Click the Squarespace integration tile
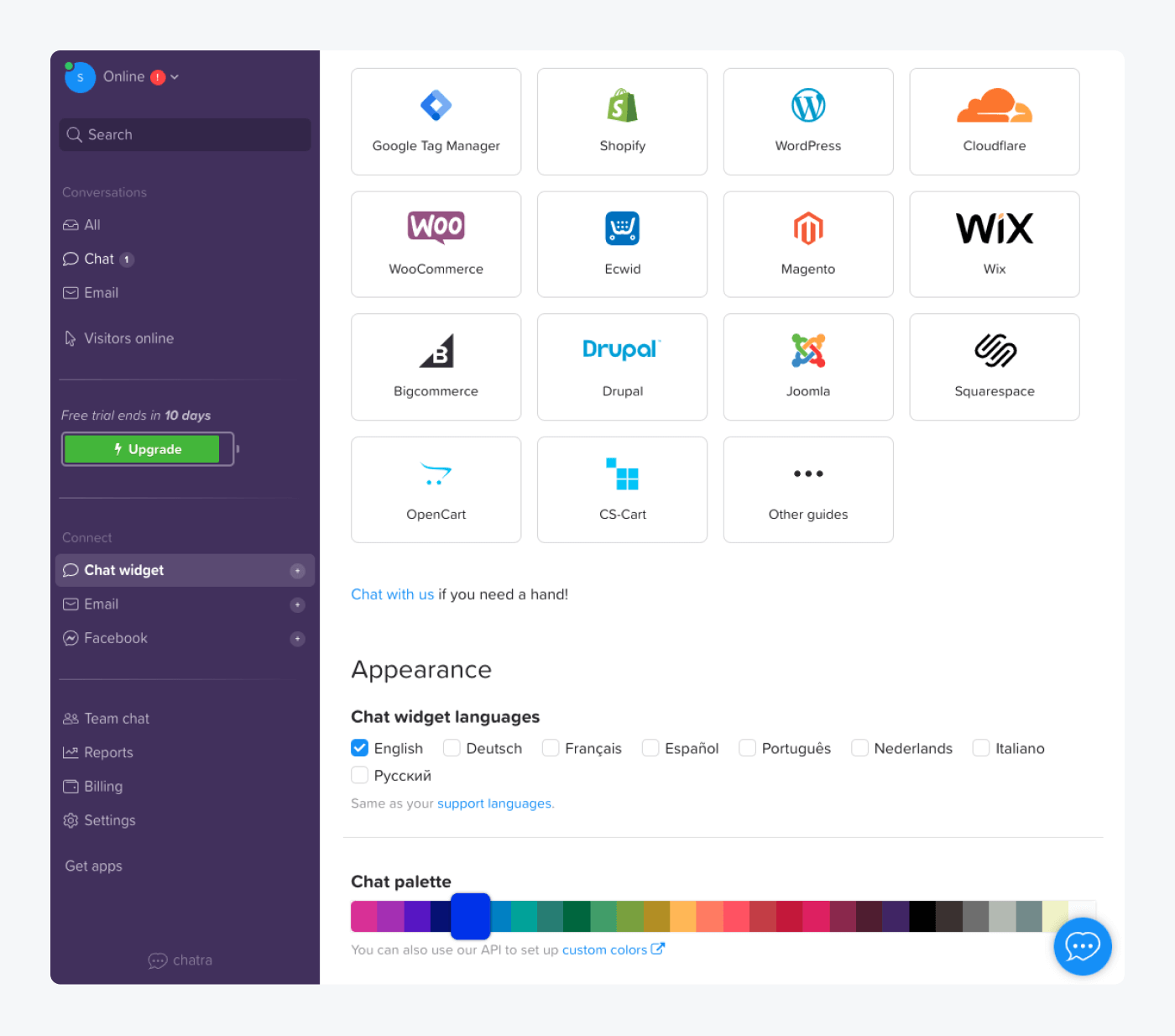 [x=994, y=367]
